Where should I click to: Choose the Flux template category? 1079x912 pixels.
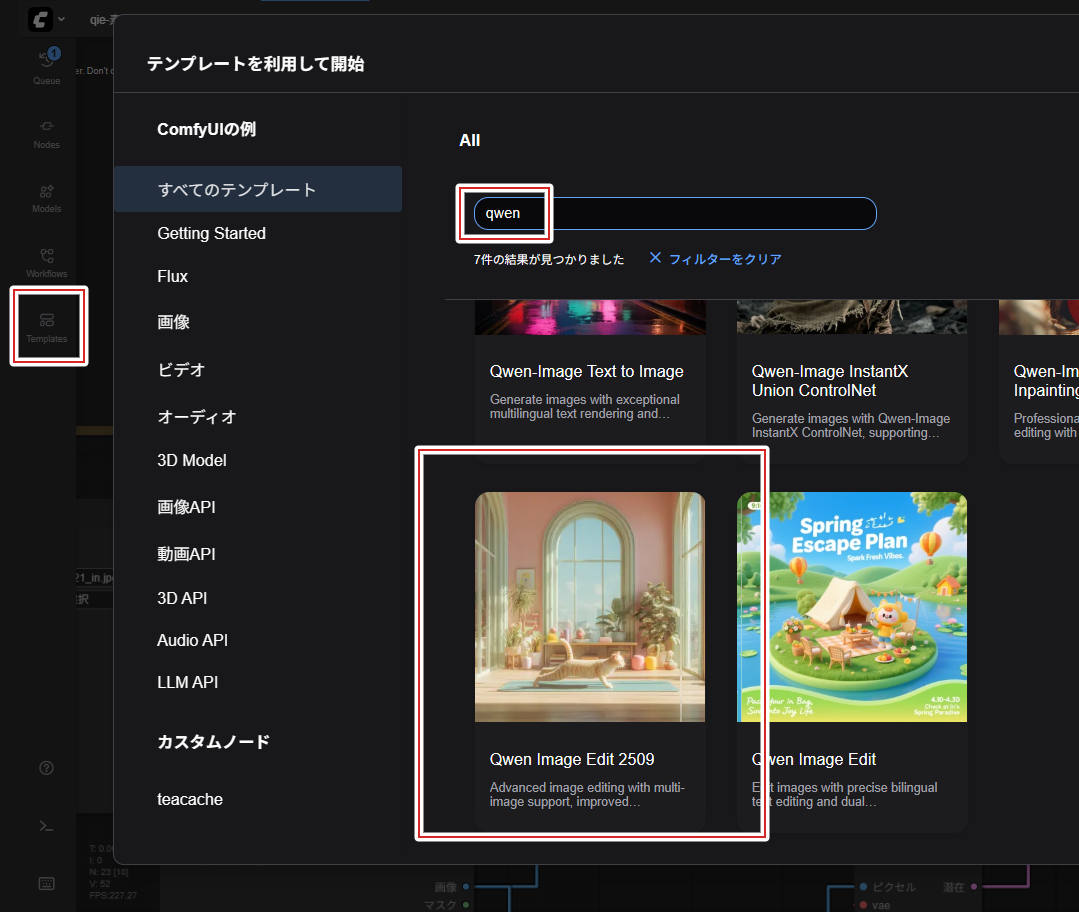click(x=173, y=276)
